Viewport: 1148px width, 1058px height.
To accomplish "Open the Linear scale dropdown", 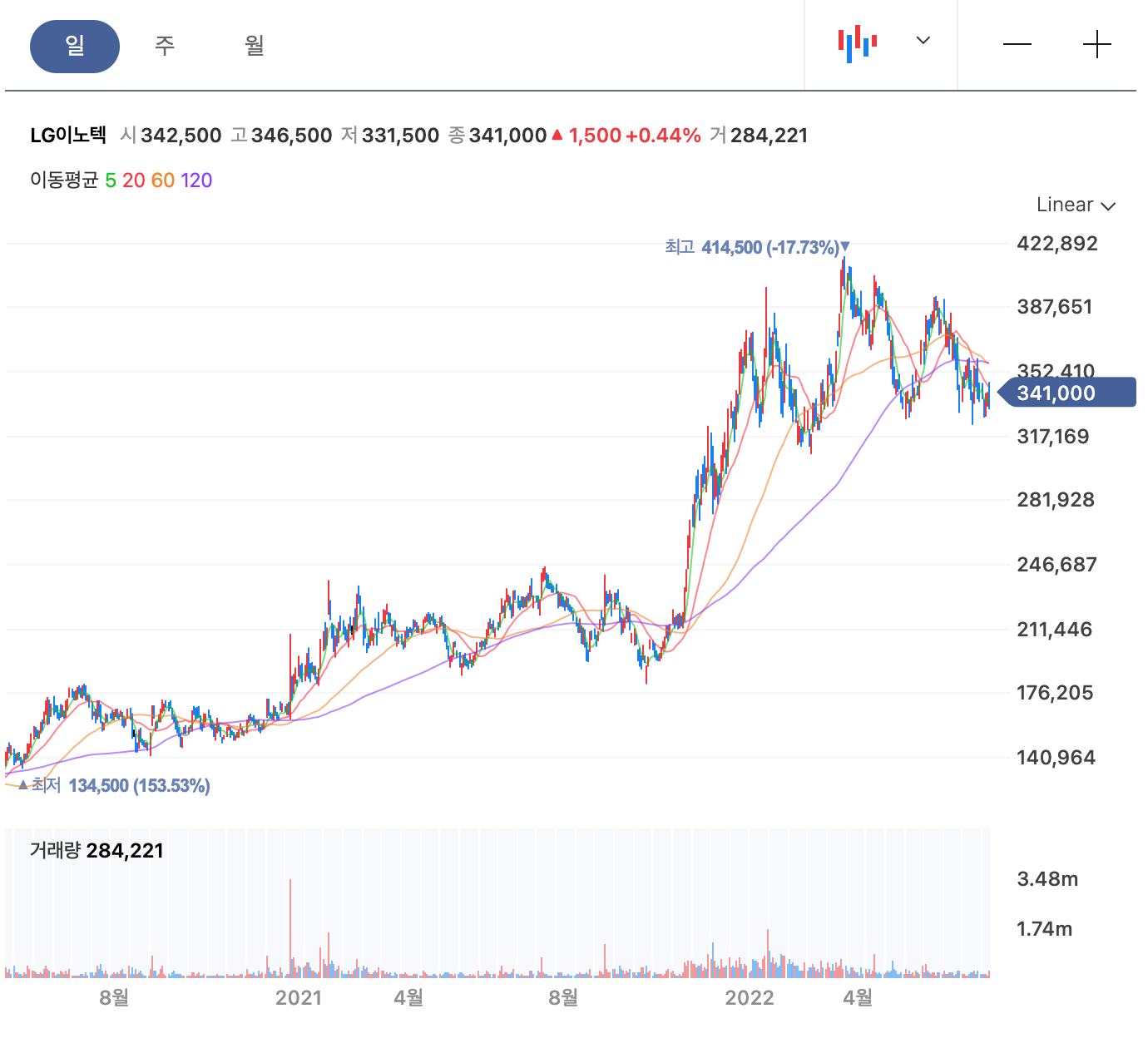I will click(x=1076, y=205).
